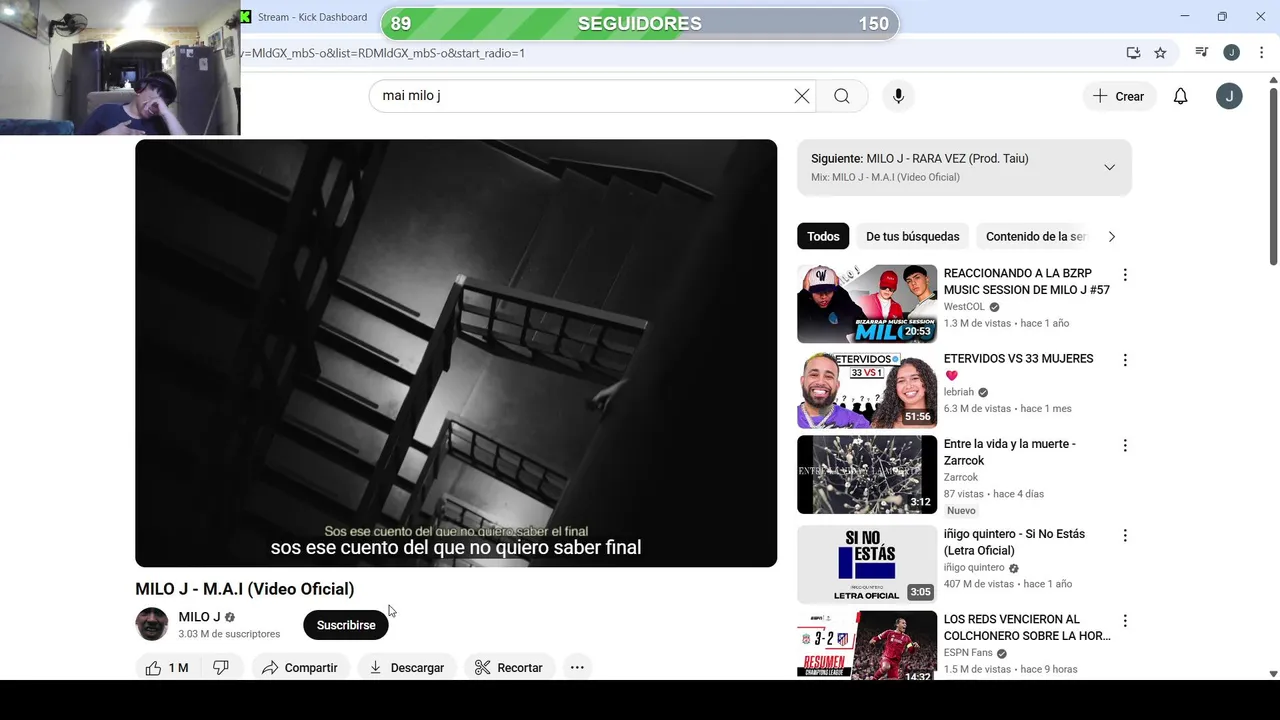Screen dimensions: 1280x720
Task: Switch to Stream - Kick Dashboard tab
Action: tap(312, 17)
